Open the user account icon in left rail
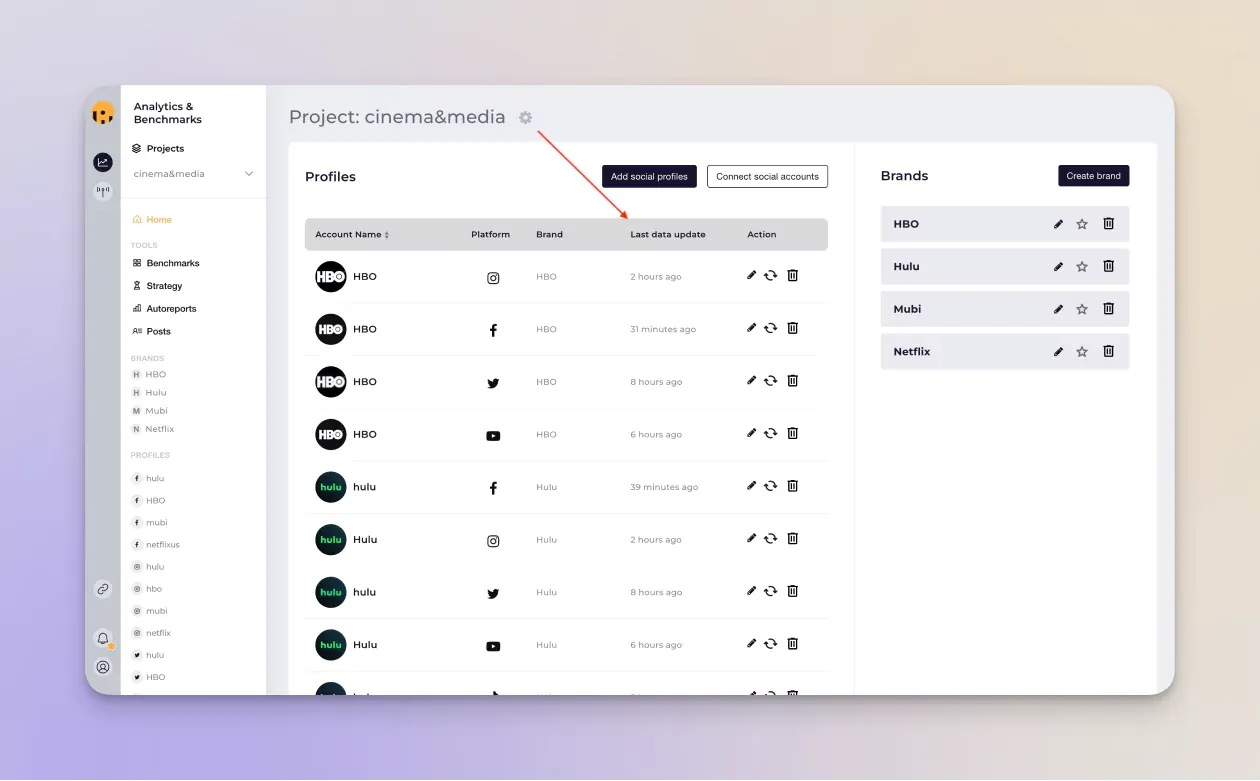The height and width of the screenshot is (781, 1260). [x=103, y=667]
